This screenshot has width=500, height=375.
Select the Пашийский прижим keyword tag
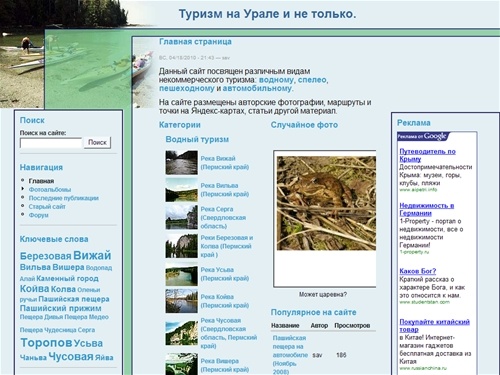pyautogui.click(x=61, y=308)
